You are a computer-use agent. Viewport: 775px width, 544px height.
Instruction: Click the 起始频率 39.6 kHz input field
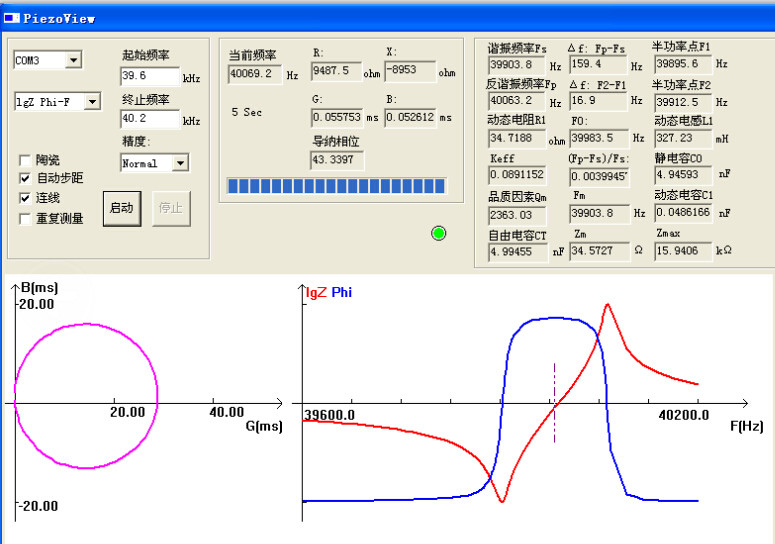coord(150,76)
